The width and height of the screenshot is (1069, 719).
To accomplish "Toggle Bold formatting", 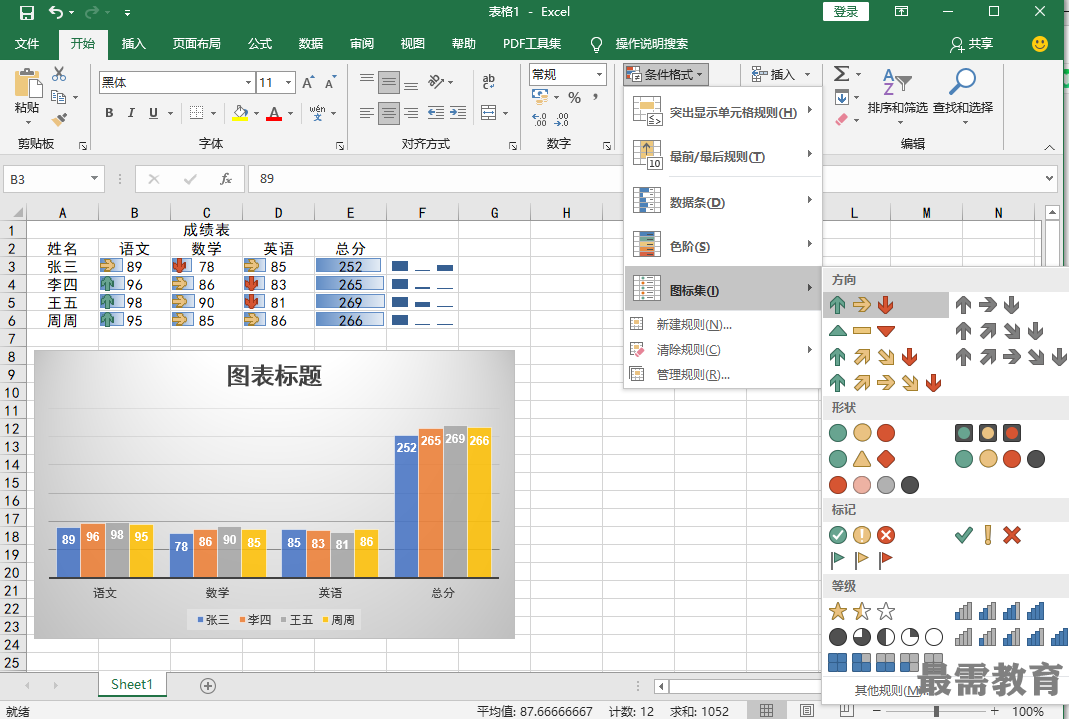I will click(x=109, y=113).
